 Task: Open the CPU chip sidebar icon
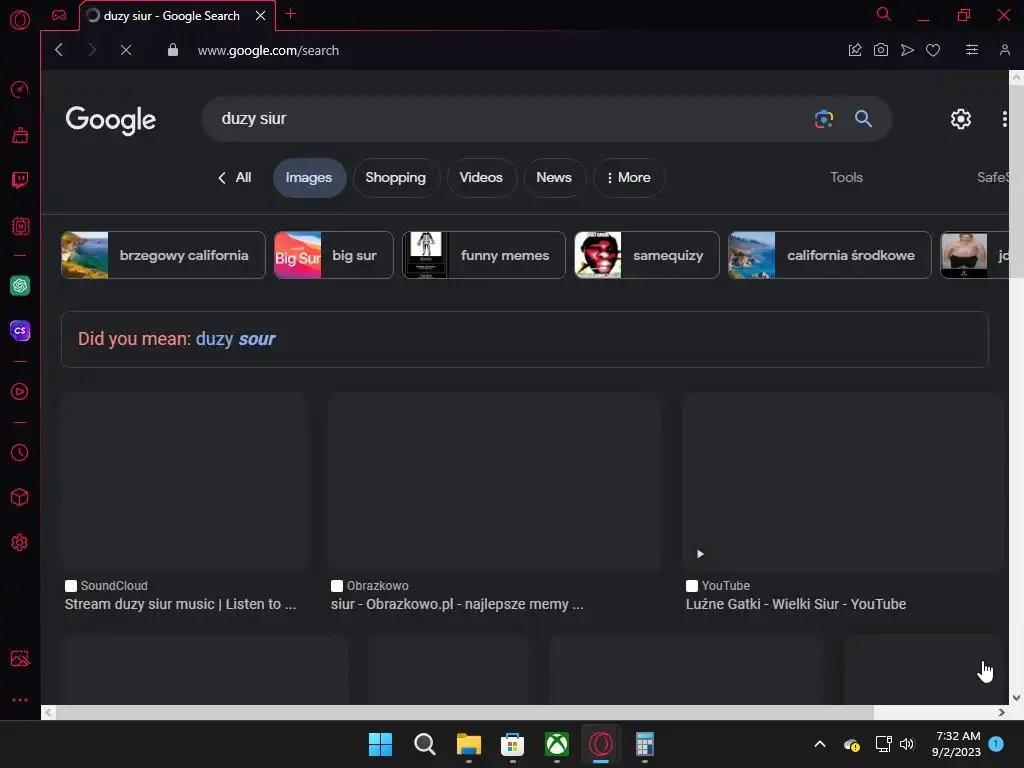(x=20, y=226)
